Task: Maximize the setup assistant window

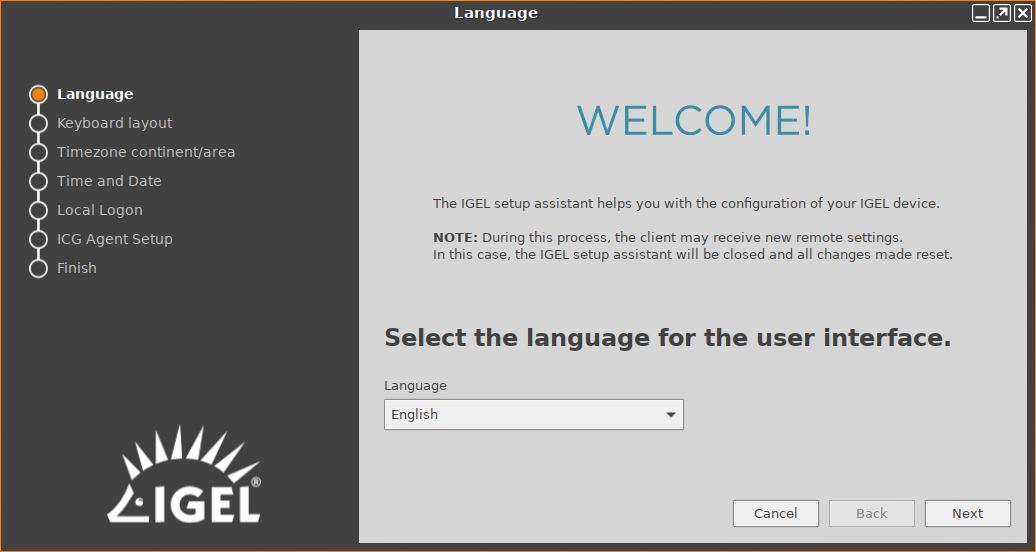Action: coord(1001,13)
